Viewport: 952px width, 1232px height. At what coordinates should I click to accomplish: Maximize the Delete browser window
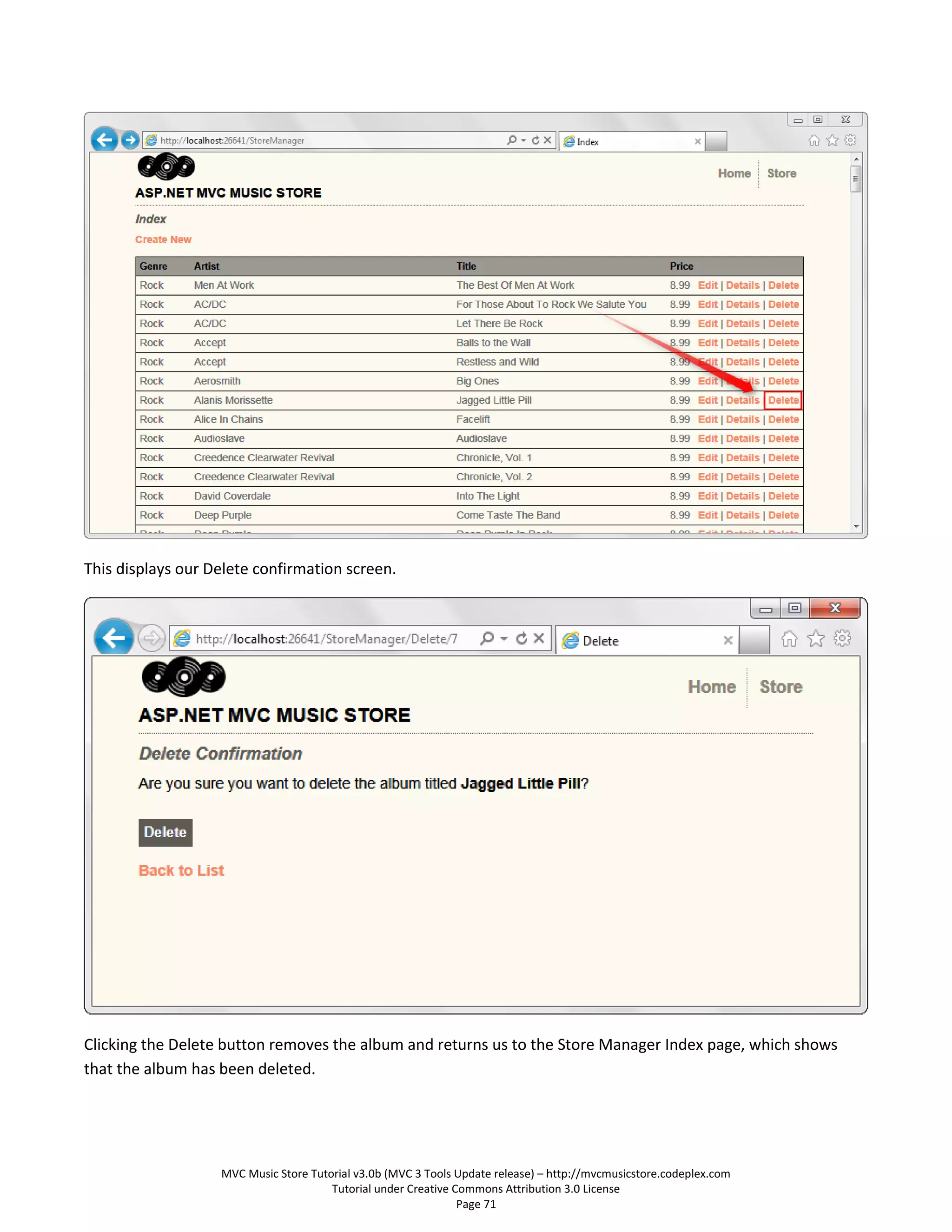(794, 609)
